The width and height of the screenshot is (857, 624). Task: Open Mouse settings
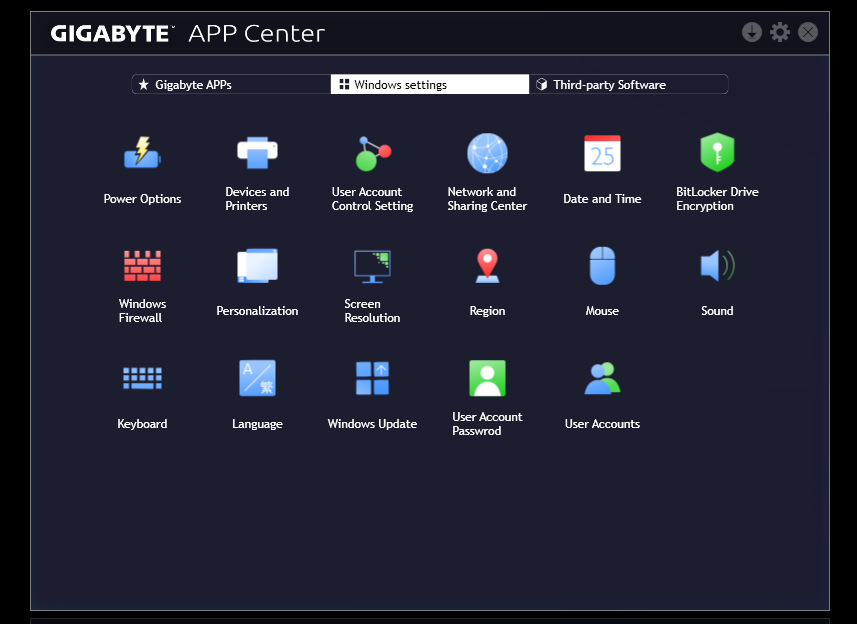pyautogui.click(x=602, y=267)
